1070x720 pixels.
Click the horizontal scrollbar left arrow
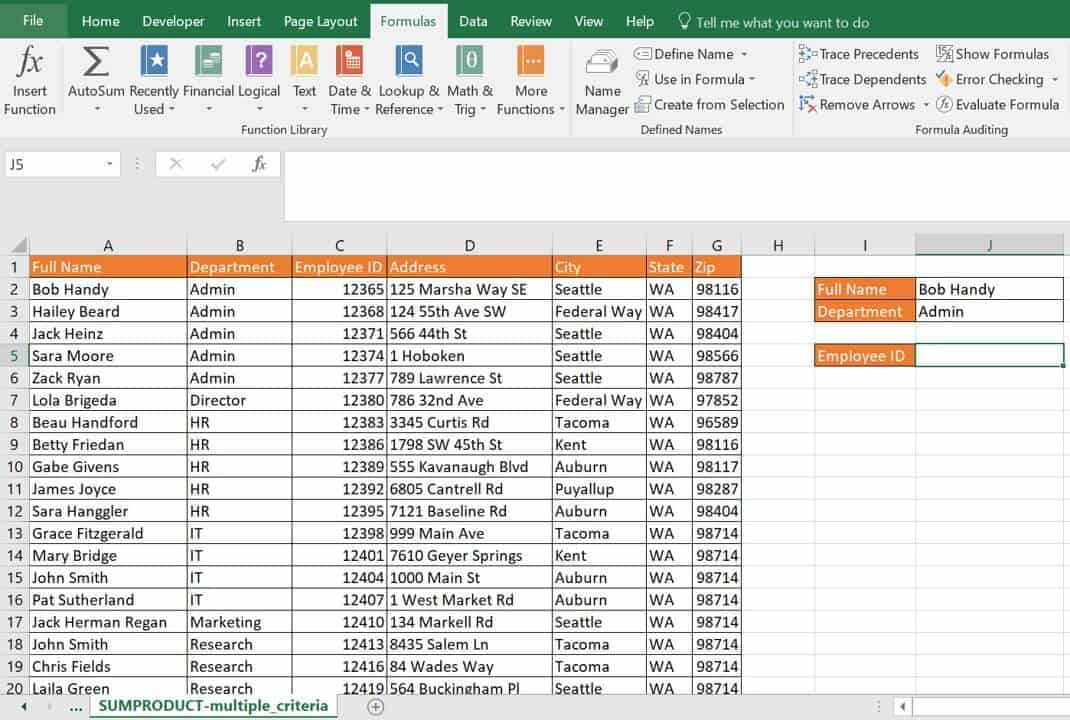pos(902,707)
